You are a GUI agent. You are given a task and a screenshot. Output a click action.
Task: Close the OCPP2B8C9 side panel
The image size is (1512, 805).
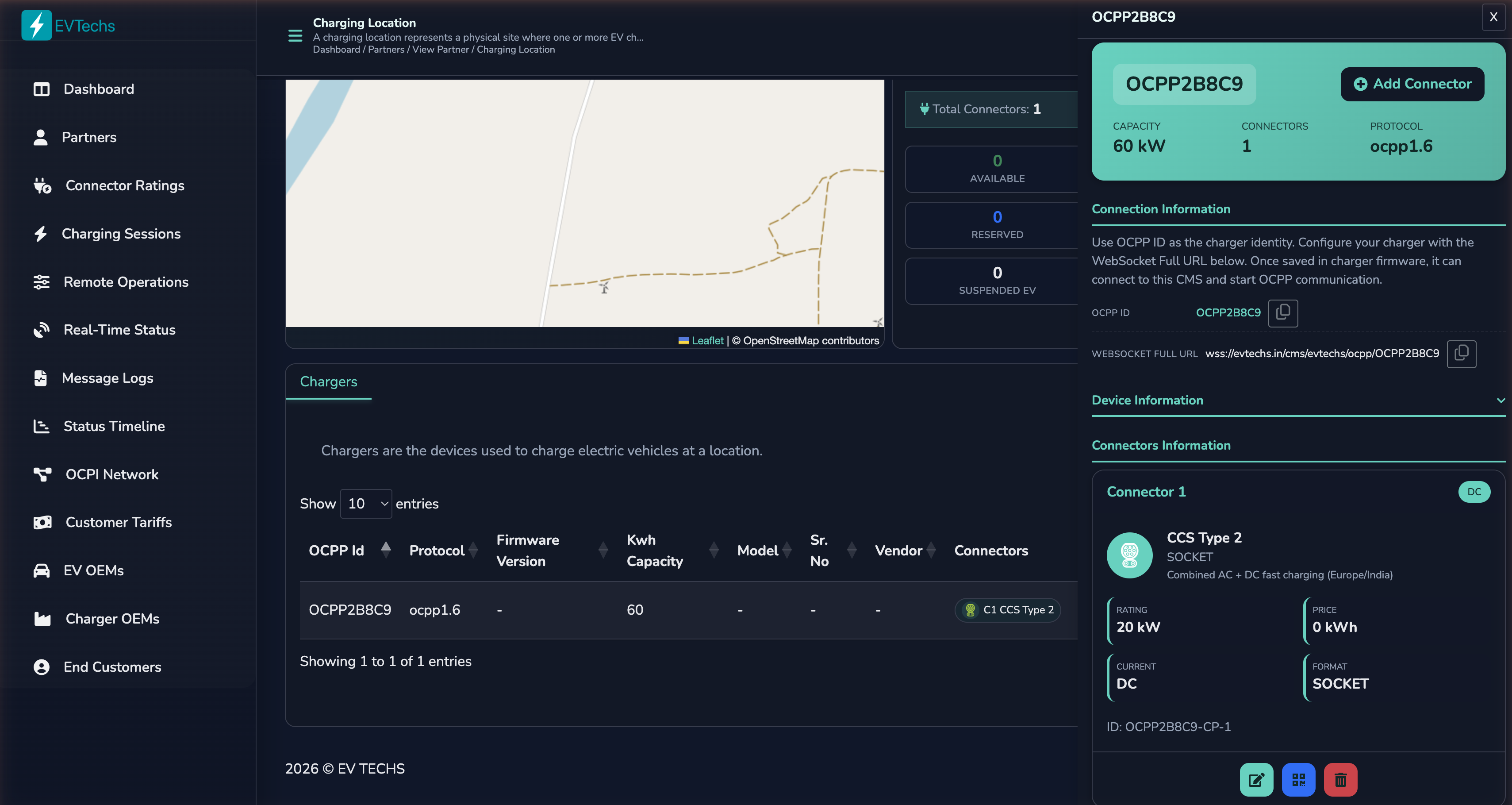(x=1493, y=17)
